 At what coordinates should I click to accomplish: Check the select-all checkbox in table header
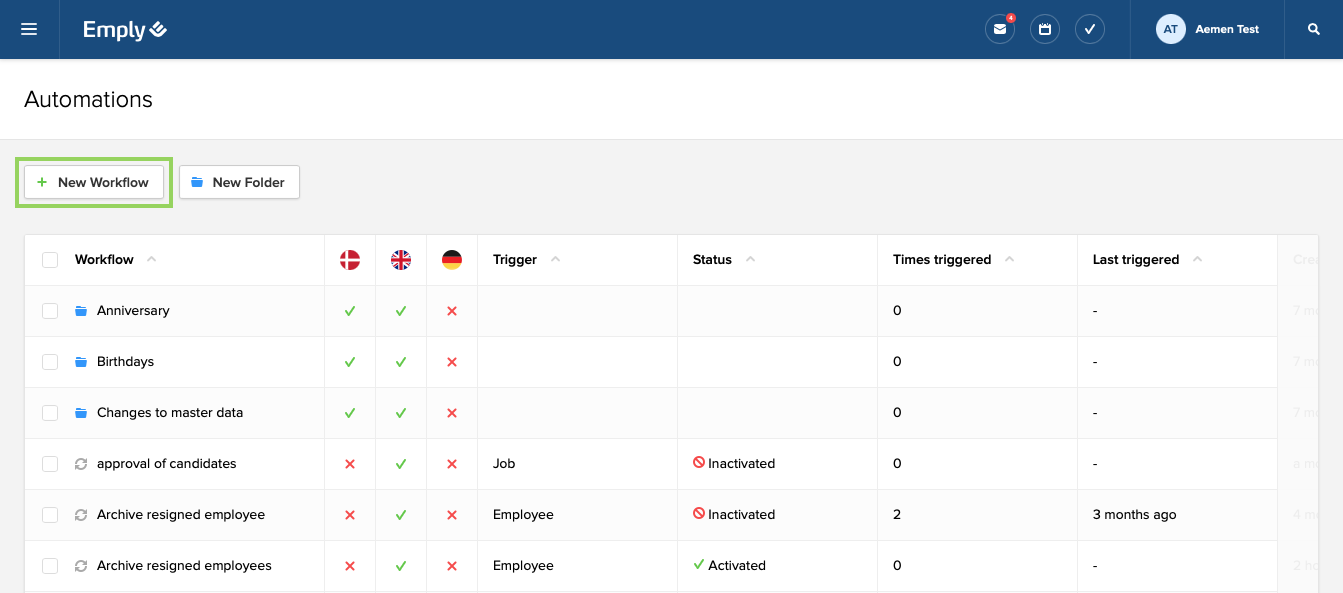tap(50, 259)
